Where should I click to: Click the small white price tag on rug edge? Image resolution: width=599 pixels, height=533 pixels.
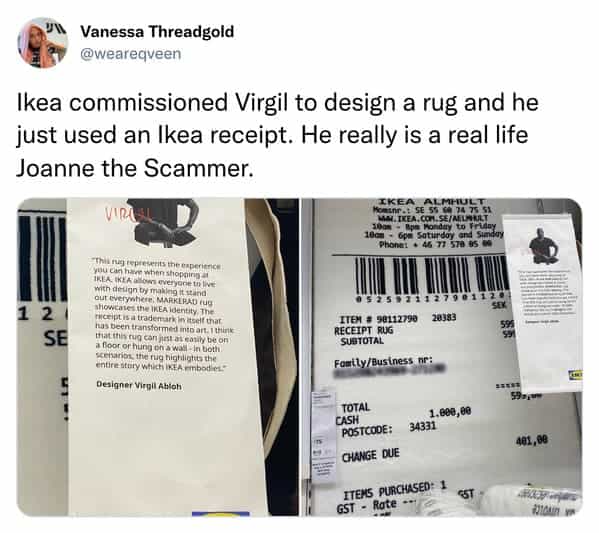[324, 436]
